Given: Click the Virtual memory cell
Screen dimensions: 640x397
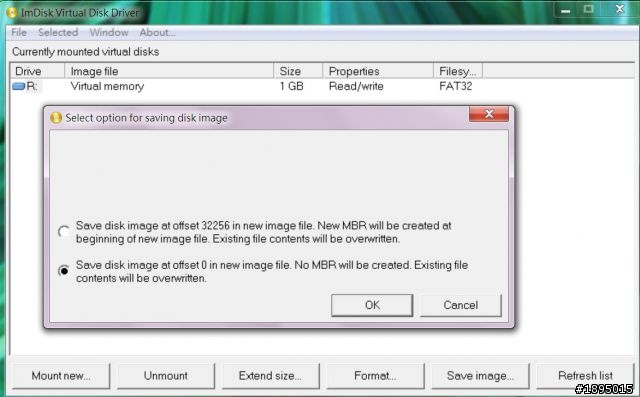Looking at the screenshot, I should [x=107, y=86].
